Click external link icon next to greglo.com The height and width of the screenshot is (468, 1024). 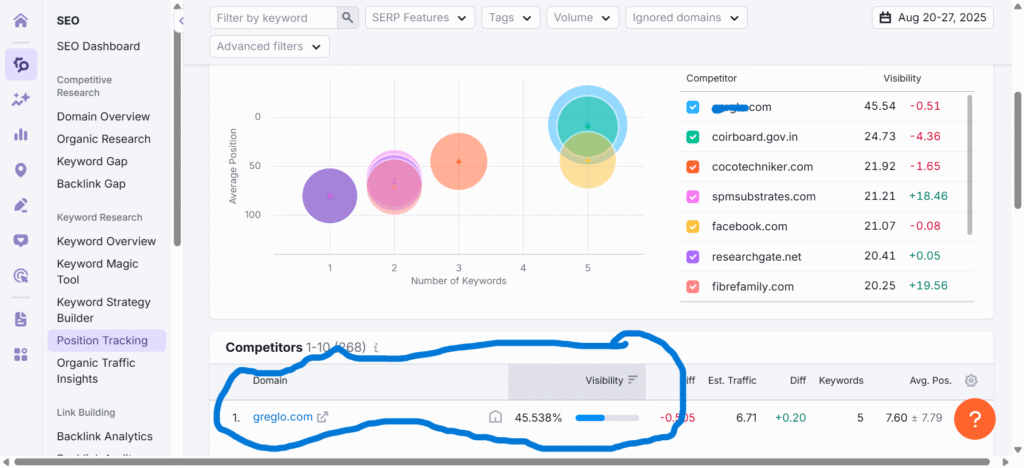[322, 418]
